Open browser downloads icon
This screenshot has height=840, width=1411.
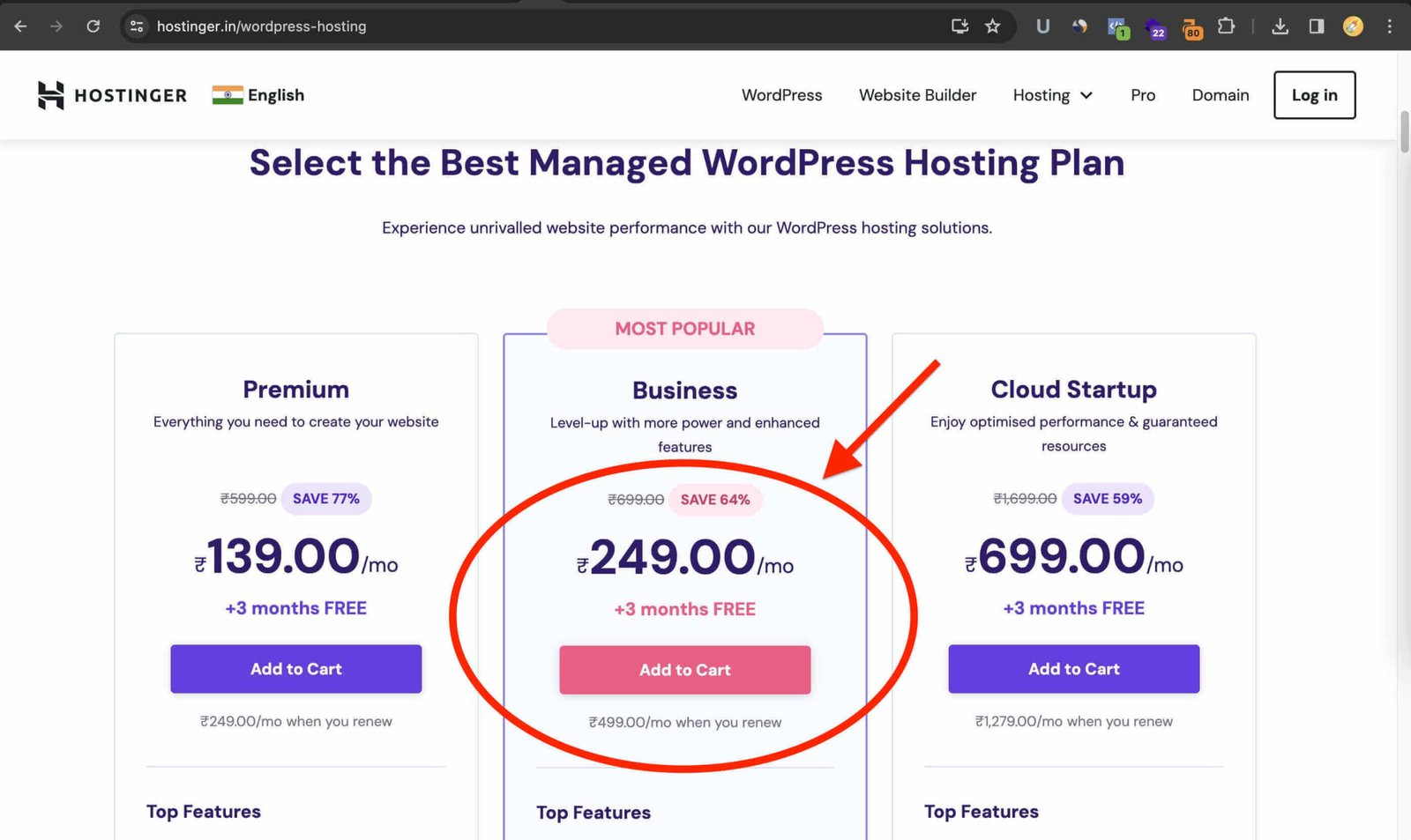click(x=1280, y=26)
